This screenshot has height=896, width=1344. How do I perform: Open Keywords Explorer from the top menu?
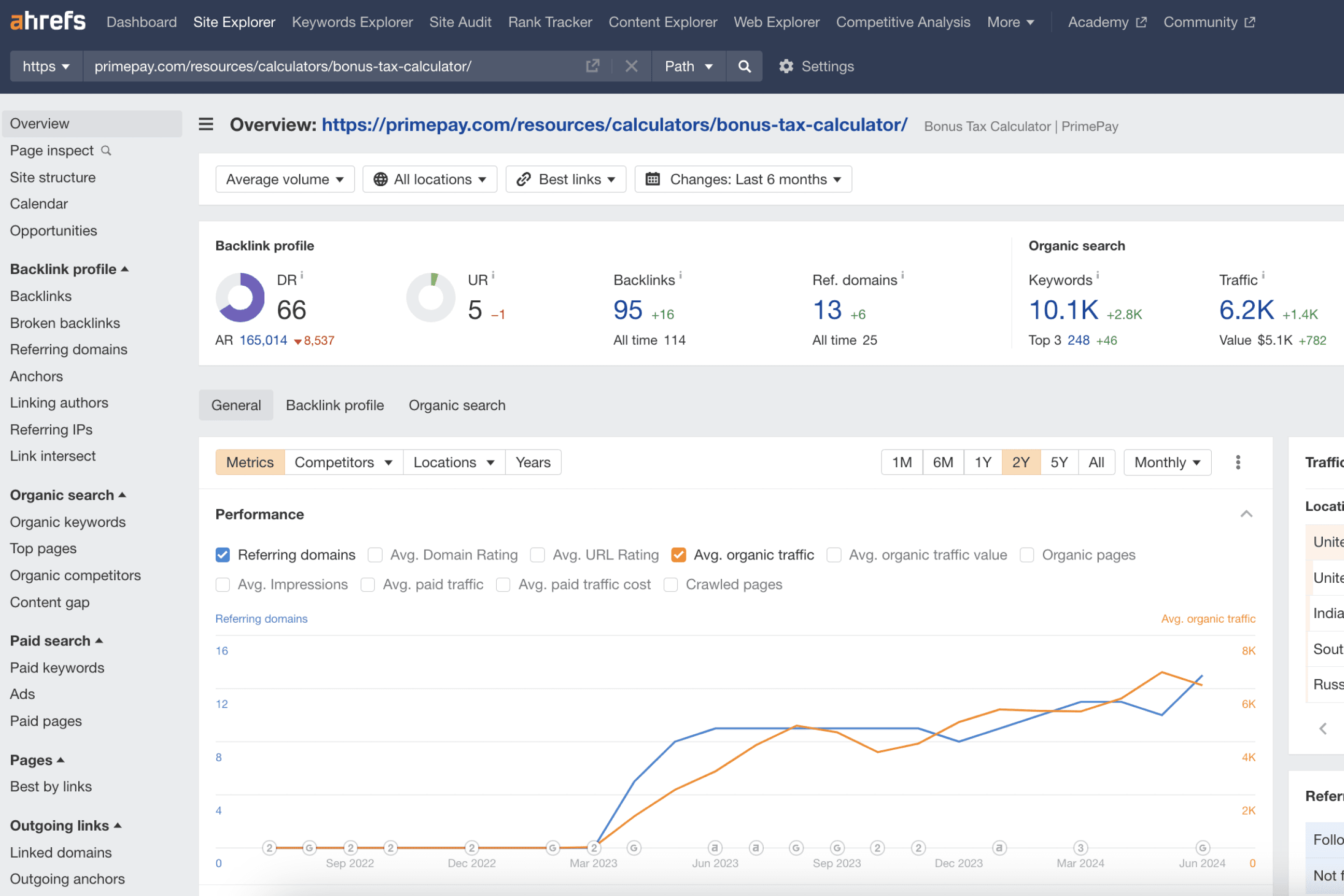pyautogui.click(x=352, y=22)
